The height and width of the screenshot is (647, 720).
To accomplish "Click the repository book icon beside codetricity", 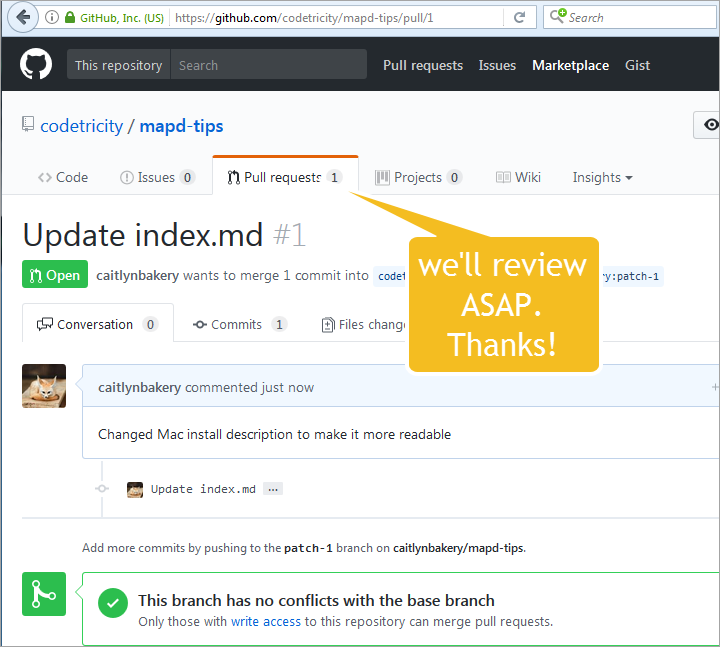I will [28, 124].
